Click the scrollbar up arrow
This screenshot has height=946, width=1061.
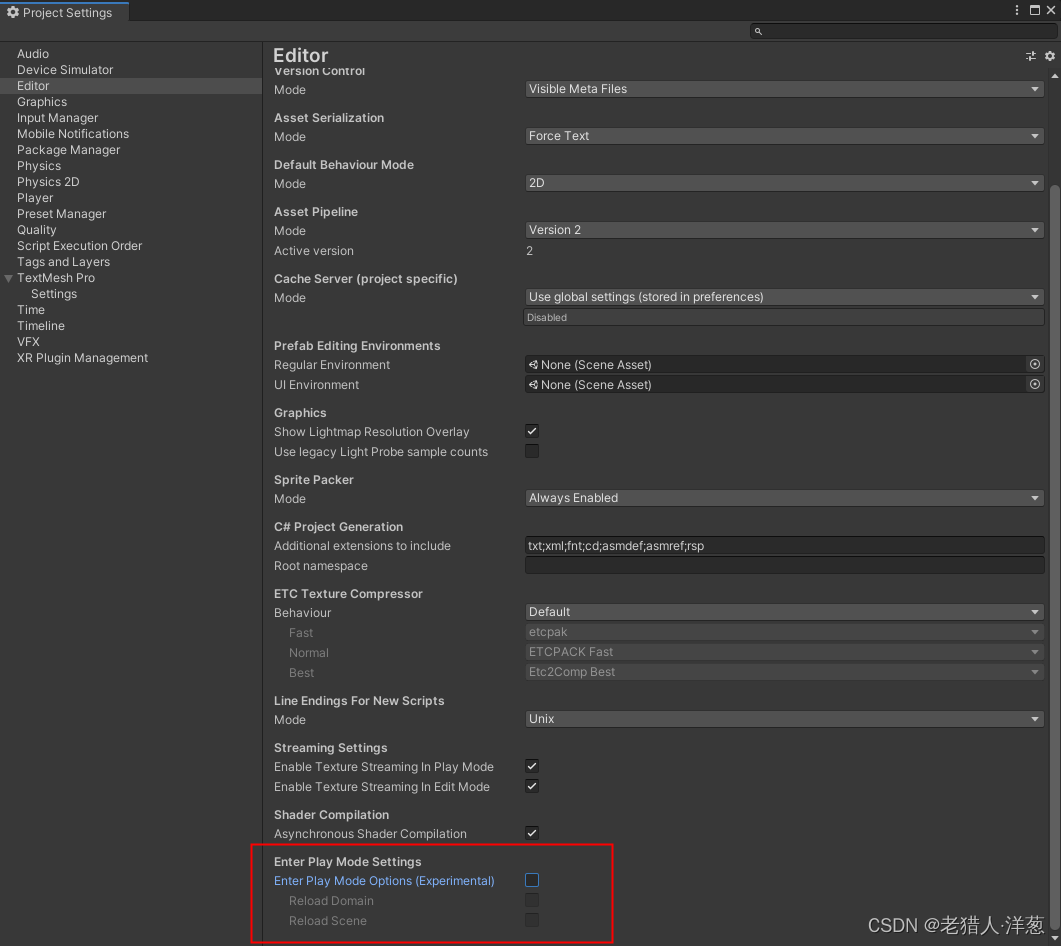point(1054,76)
